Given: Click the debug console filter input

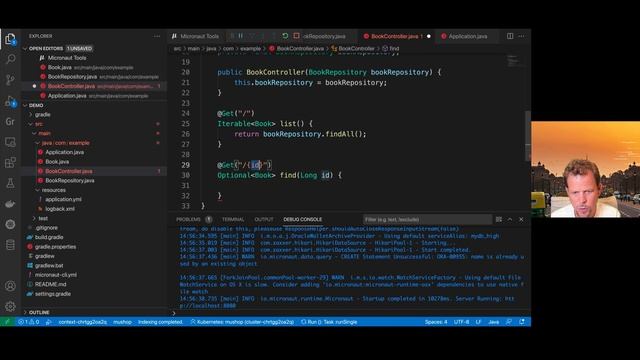Looking at the screenshot, I should tap(427, 219).
